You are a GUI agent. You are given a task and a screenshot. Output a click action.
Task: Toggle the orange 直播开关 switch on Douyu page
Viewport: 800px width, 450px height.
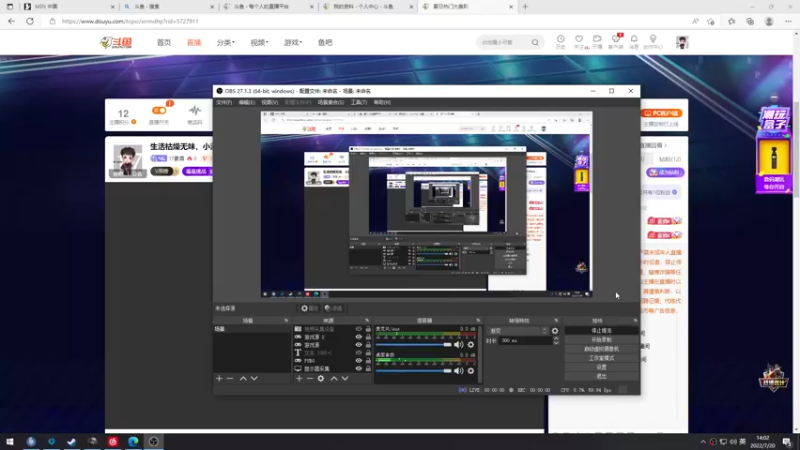tap(159, 110)
